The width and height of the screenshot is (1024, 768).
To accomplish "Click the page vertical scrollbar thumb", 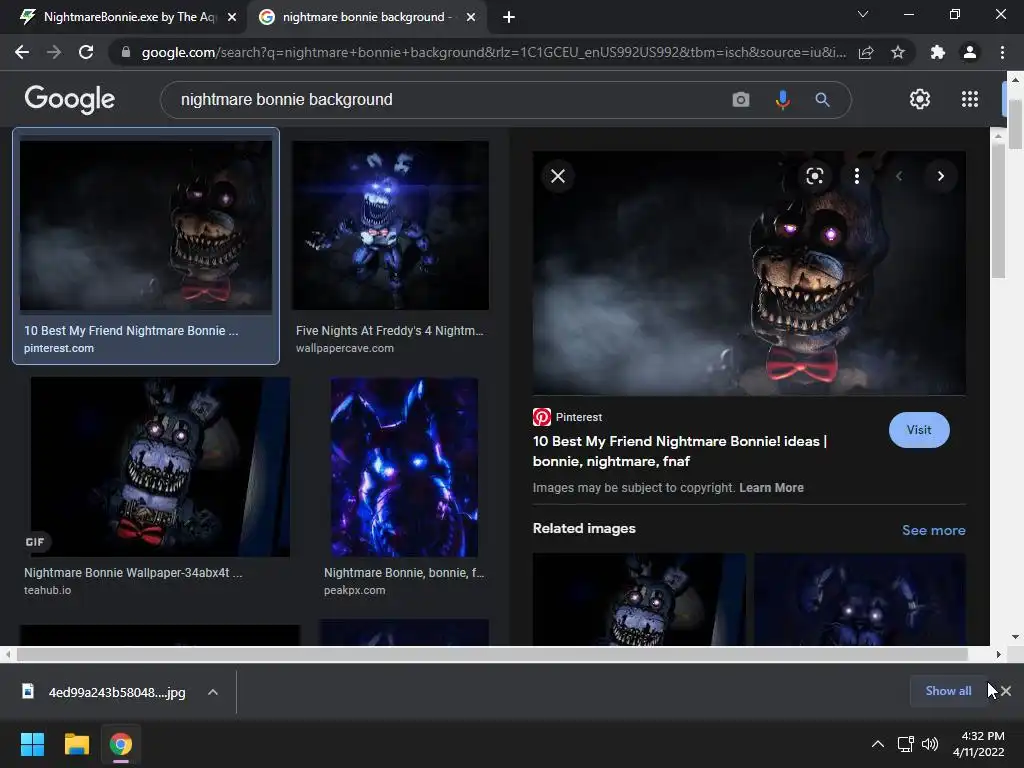I will [1014, 124].
